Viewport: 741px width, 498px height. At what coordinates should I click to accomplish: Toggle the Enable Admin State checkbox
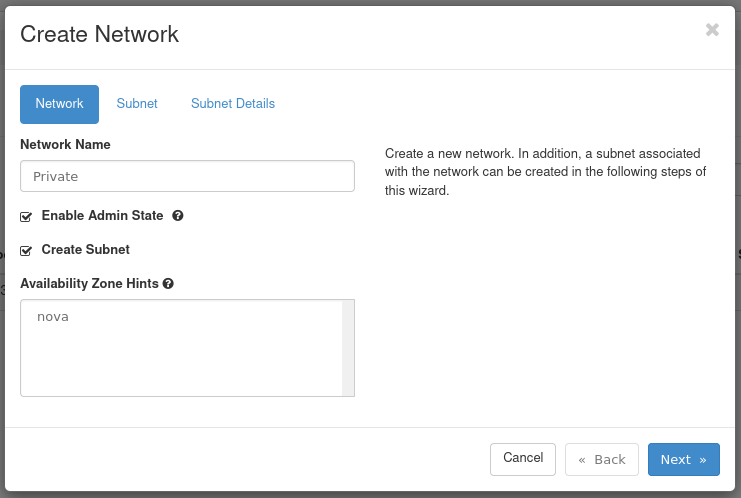tap(26, 217)
